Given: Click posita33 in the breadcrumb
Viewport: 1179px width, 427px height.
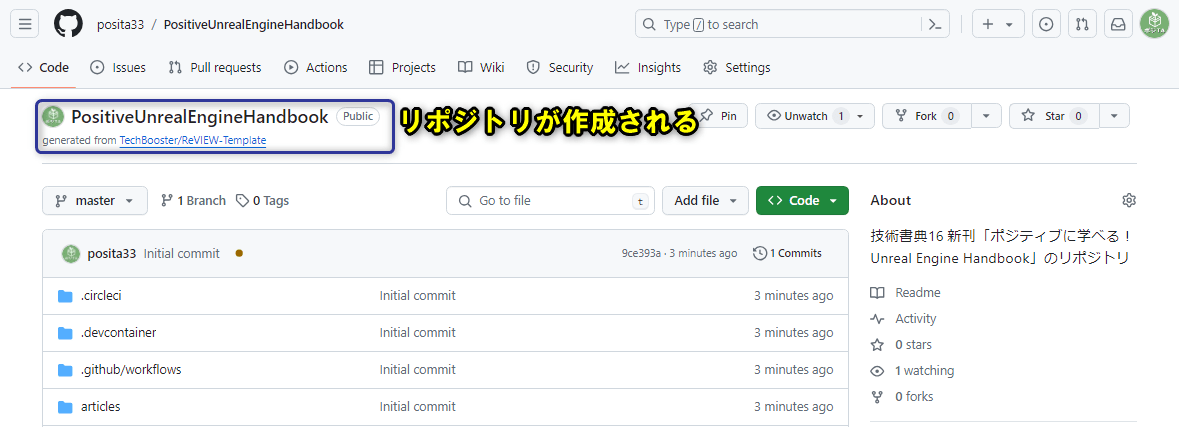Looking at the screenshot, I should (x=120, y=24).
